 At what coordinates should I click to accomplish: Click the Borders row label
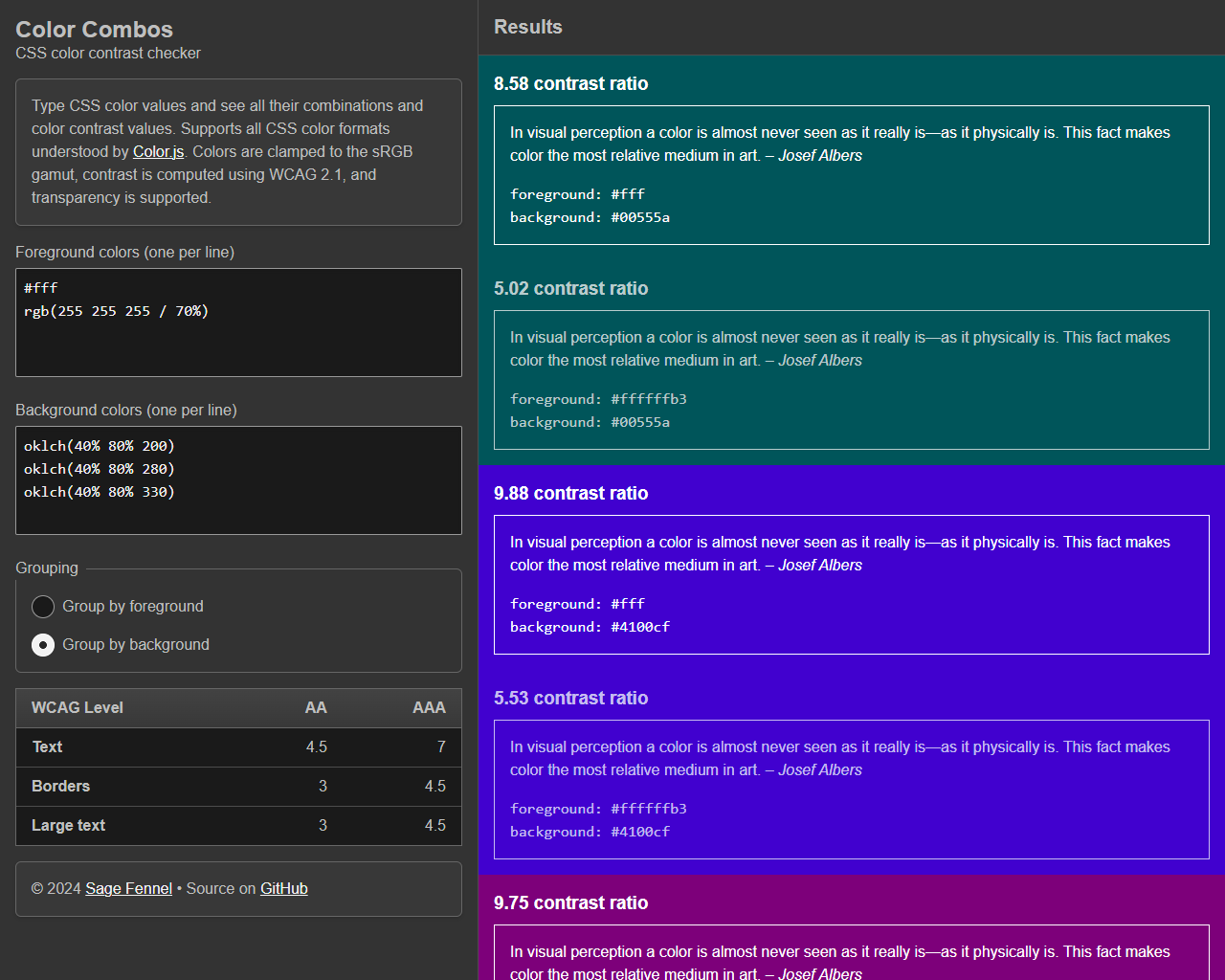[x=60, y=786]
